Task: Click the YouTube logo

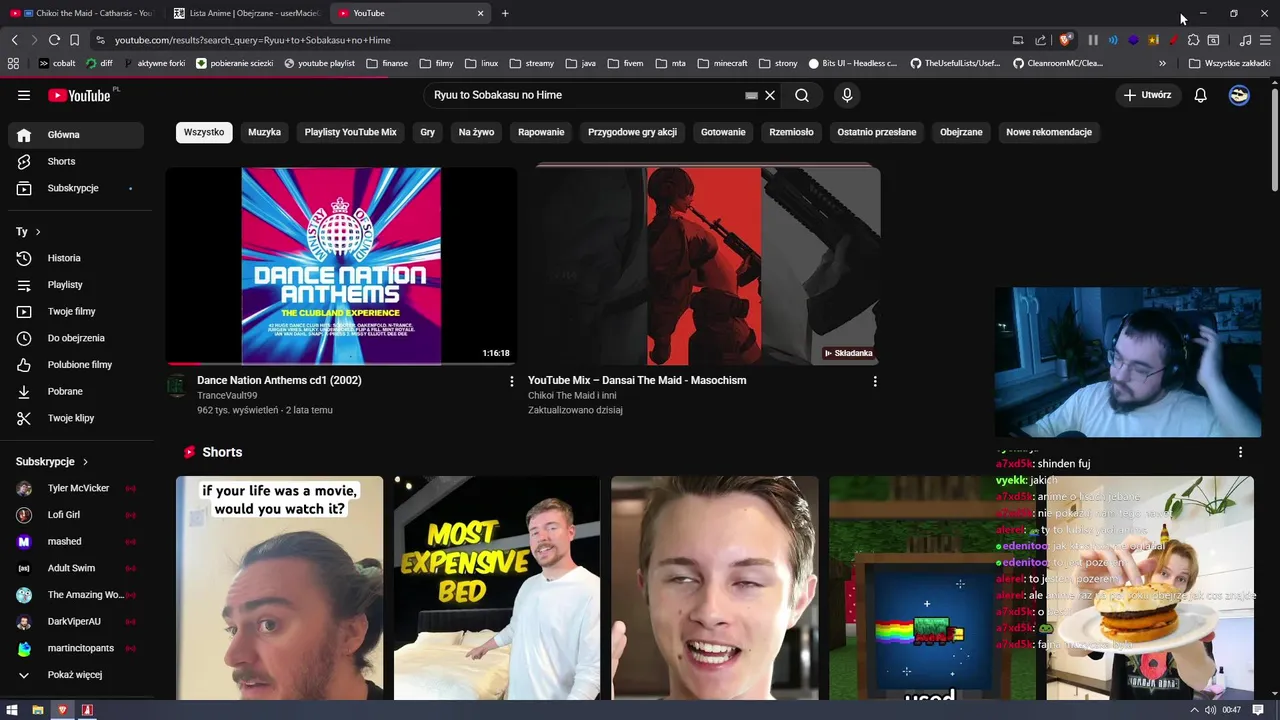Action: point(79,95)
